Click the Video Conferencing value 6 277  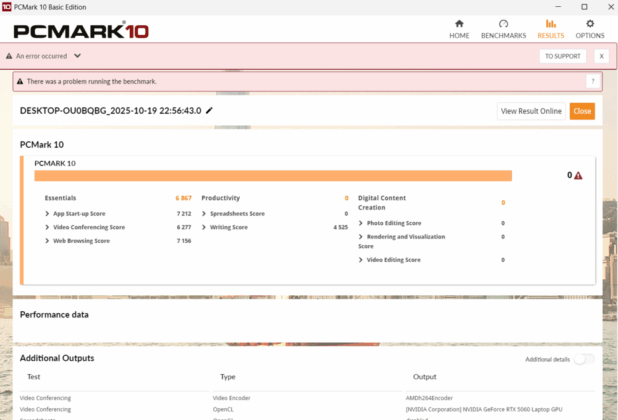(184, 227)
